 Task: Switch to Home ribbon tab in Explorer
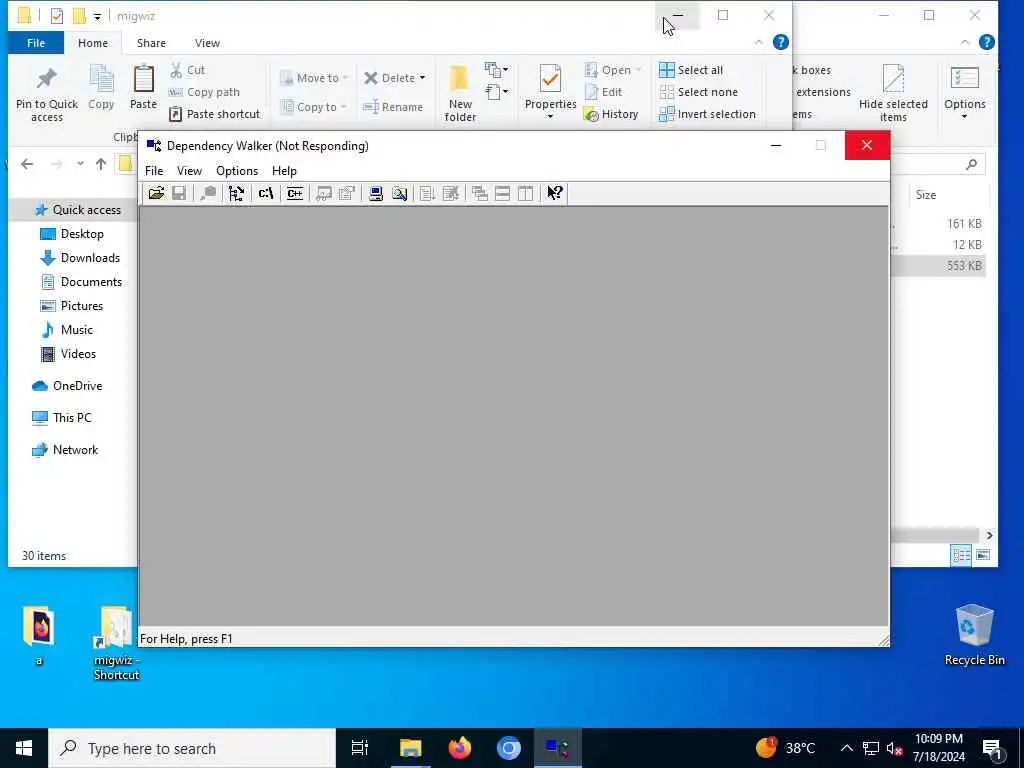pyautogui.click(x=93, y=43)
